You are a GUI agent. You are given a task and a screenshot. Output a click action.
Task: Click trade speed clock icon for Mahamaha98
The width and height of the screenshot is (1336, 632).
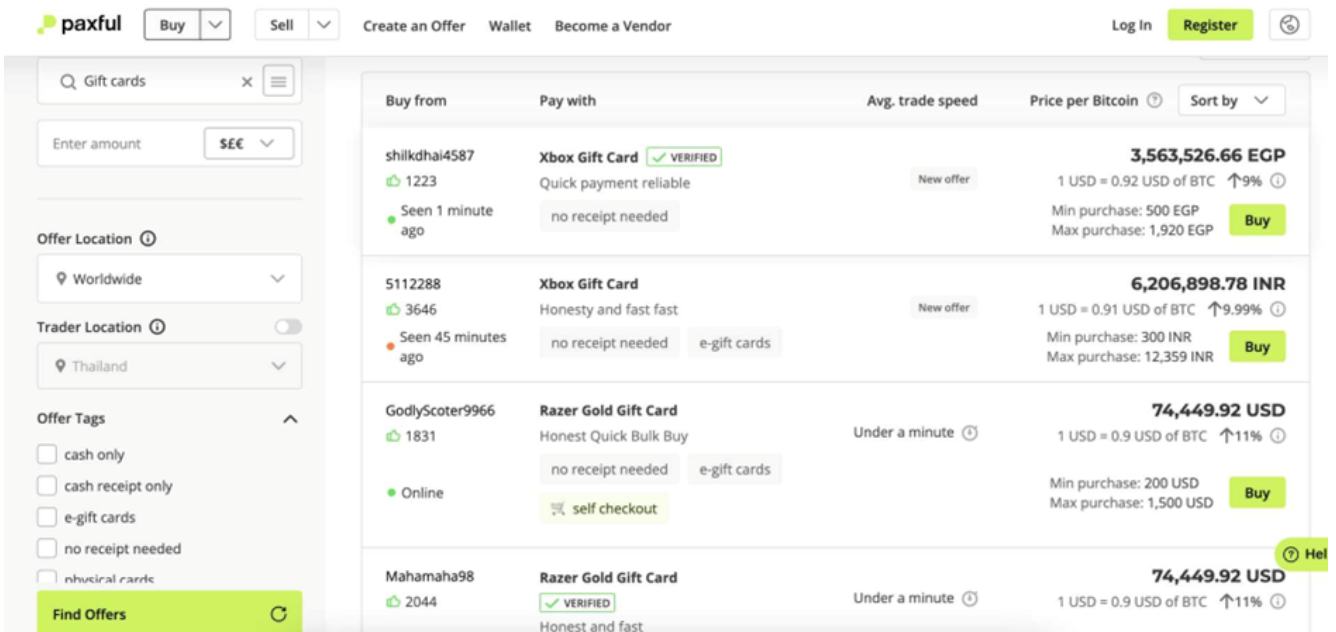point(969,599)
